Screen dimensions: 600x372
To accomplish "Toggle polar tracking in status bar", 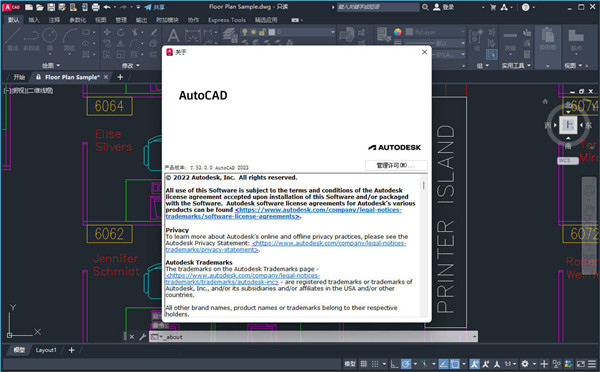I will (406, 364).
